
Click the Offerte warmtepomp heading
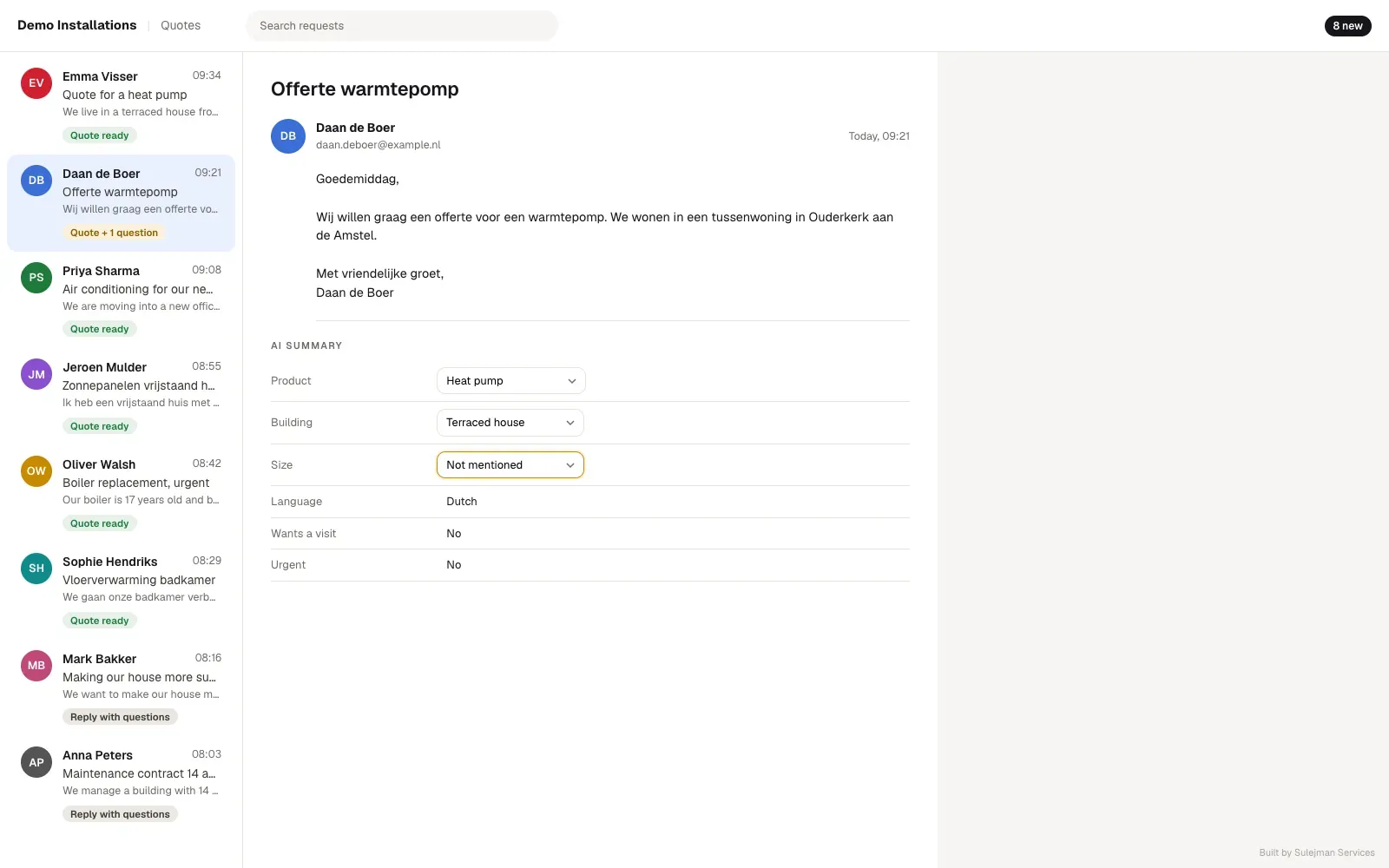365,89
